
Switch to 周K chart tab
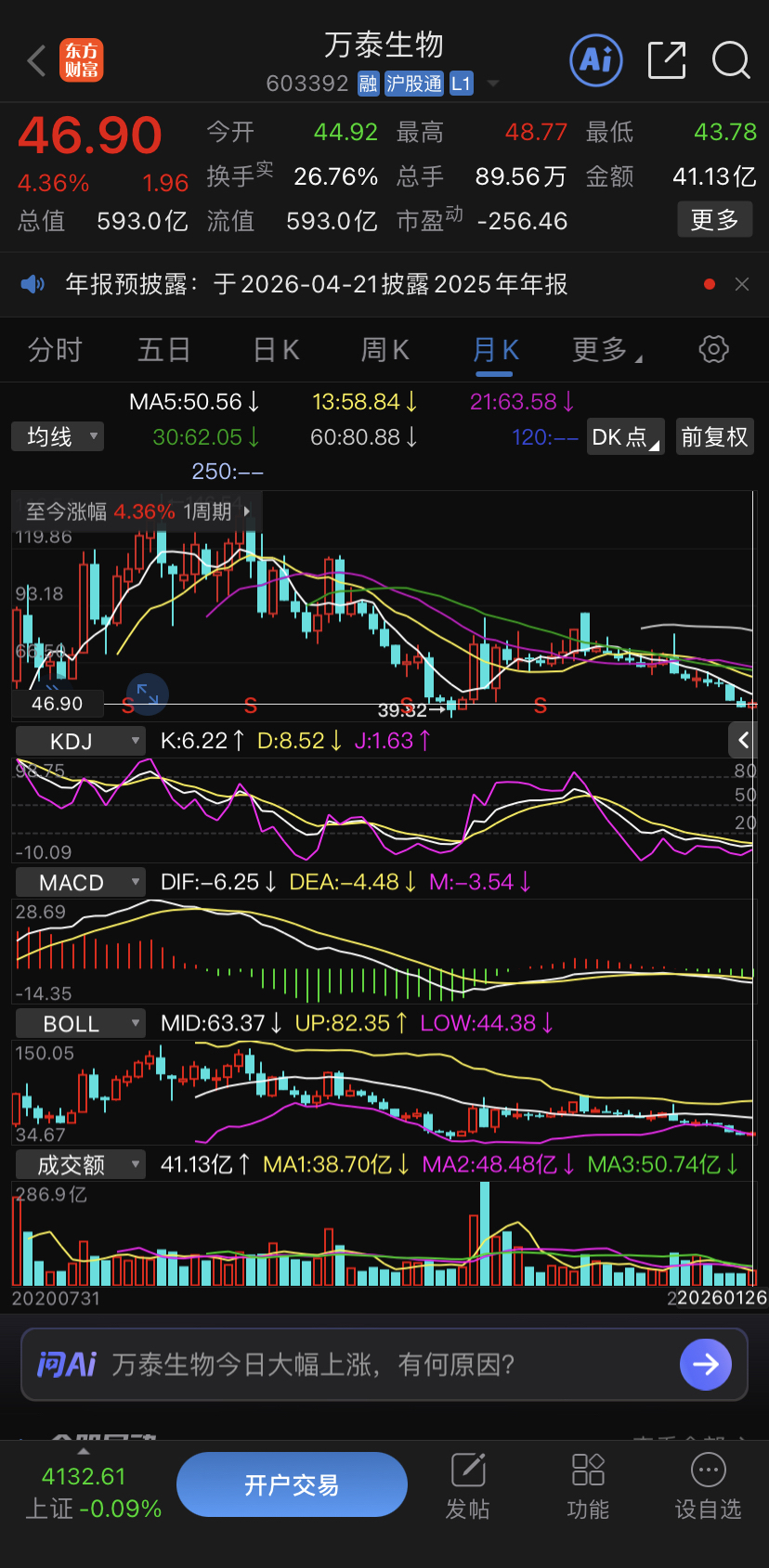[x=384, y=350]
